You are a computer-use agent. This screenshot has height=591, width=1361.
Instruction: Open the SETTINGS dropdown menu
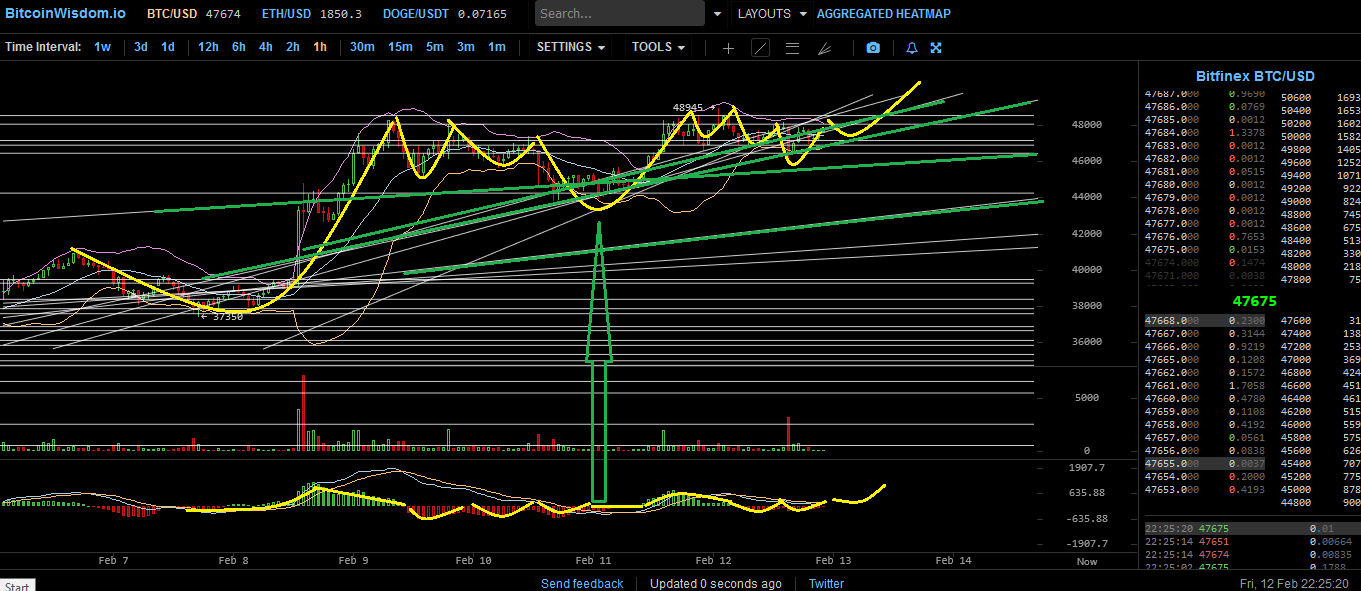pyautogui.click(x=571, y=47)
